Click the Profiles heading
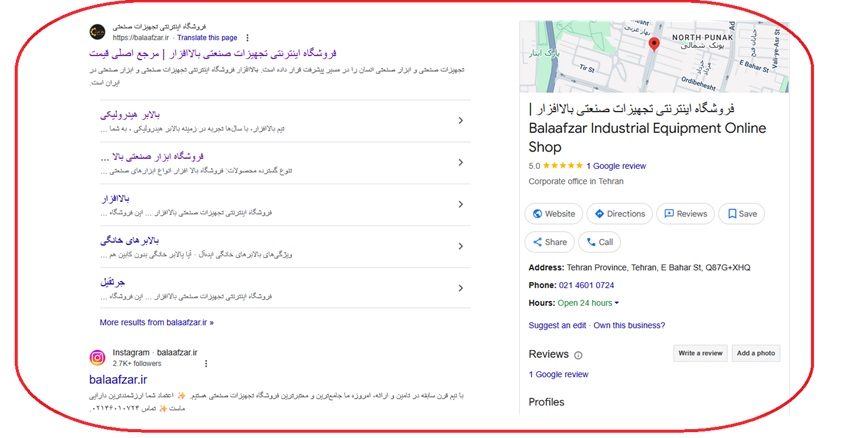The height and width of the screenshot is (438, 850). click(x=546, y=402)
